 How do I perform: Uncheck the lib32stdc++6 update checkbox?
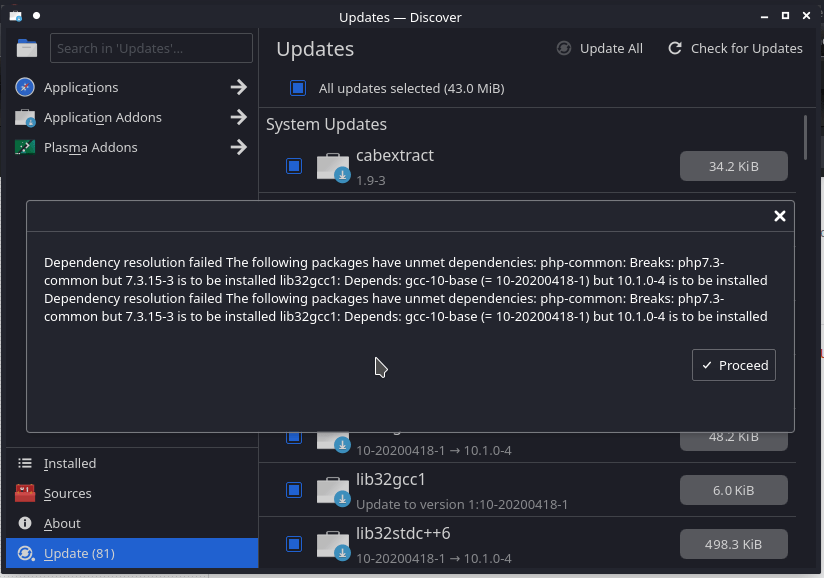[294, 544]
